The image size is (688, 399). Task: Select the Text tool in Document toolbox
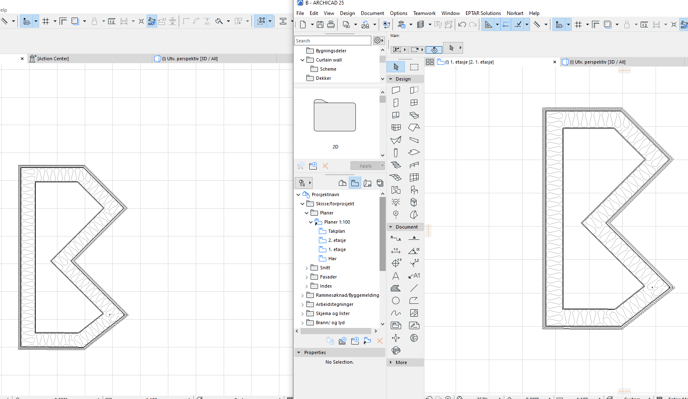396,276
